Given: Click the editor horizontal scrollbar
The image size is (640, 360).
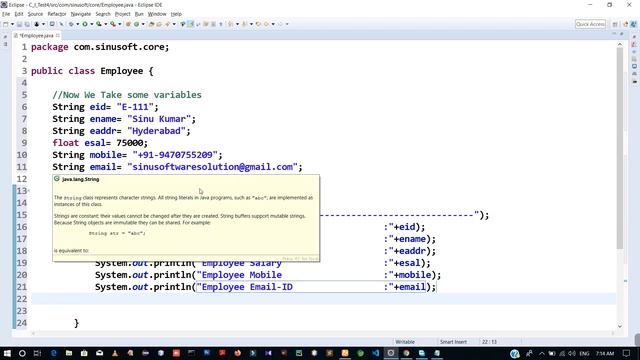Looking at the screenshot, I should 322,333.
